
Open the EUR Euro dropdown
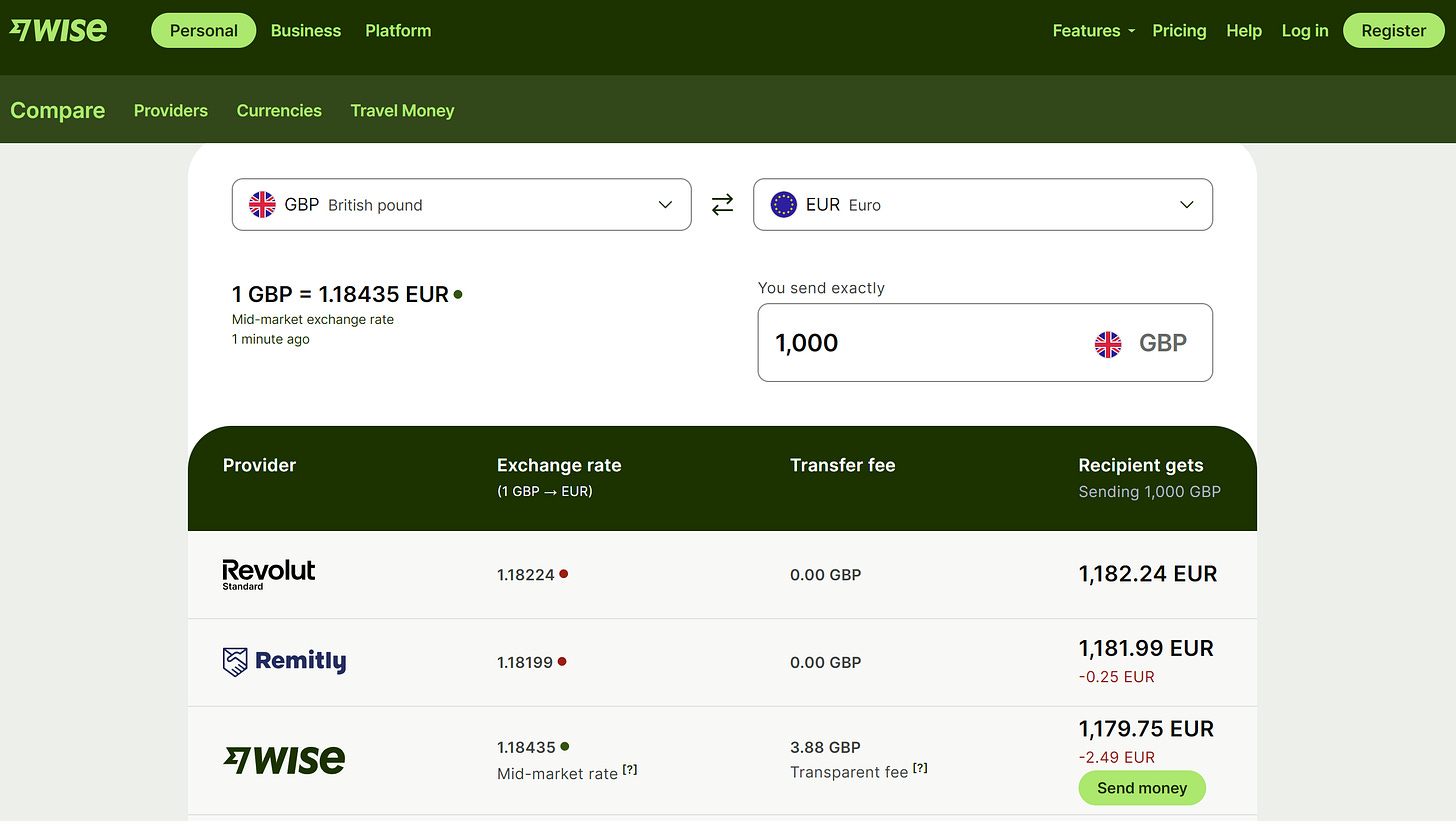[983, 204]
